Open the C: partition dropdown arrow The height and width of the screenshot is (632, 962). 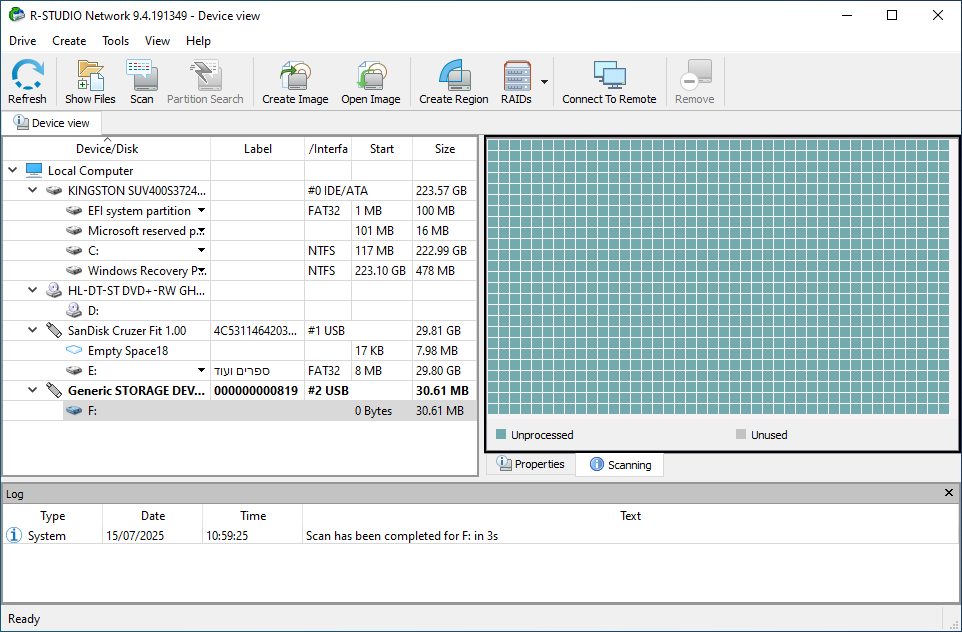pyautogui.click(x=201, y=250)
